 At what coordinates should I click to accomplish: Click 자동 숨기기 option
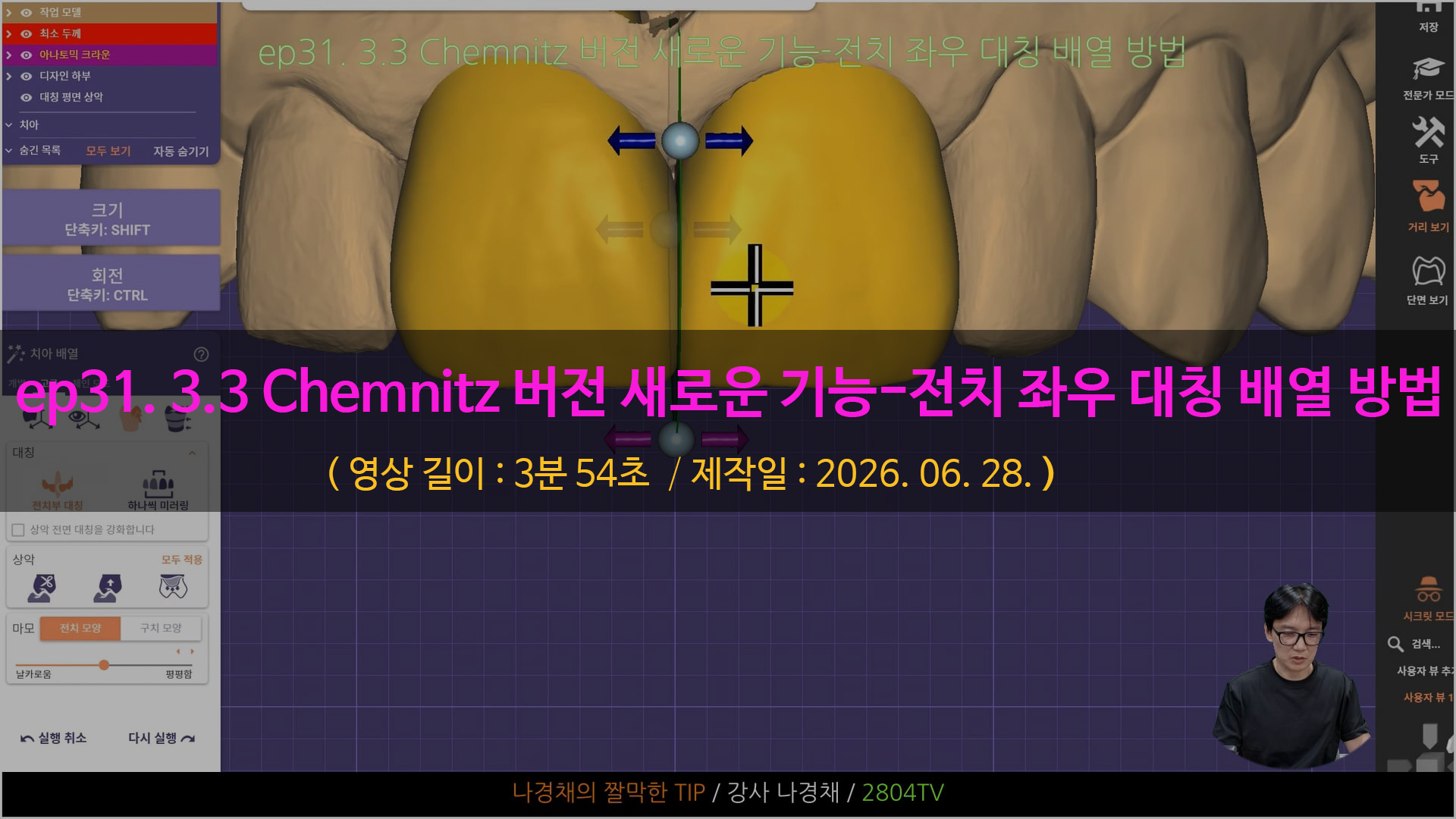(x=180, y=151)
